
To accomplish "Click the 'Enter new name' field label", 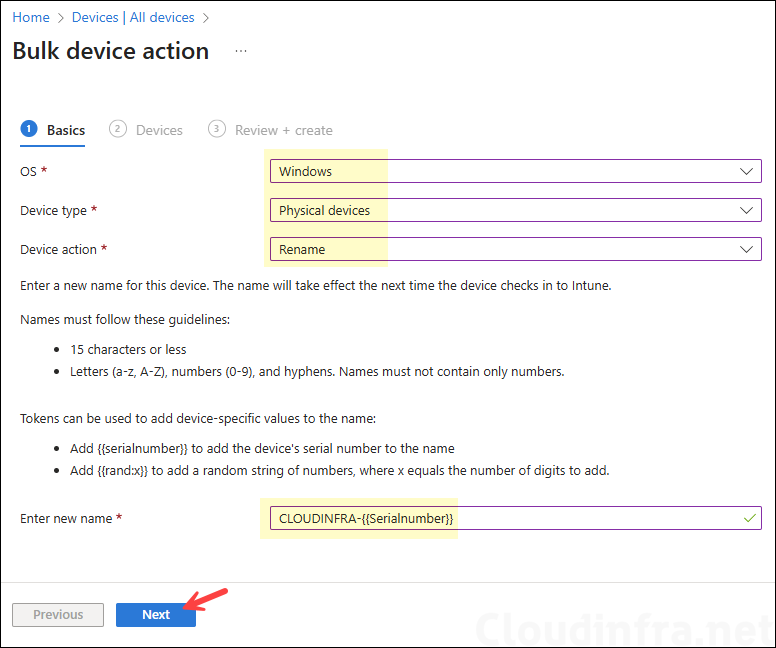I will pos(66,518).
